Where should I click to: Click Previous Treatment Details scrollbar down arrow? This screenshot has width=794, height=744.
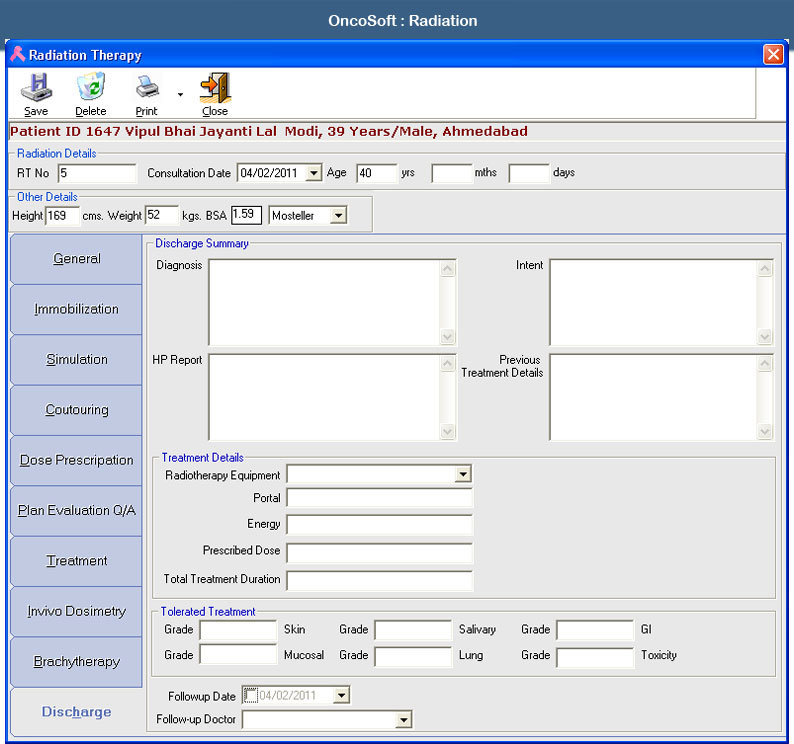tap(765, 432)
